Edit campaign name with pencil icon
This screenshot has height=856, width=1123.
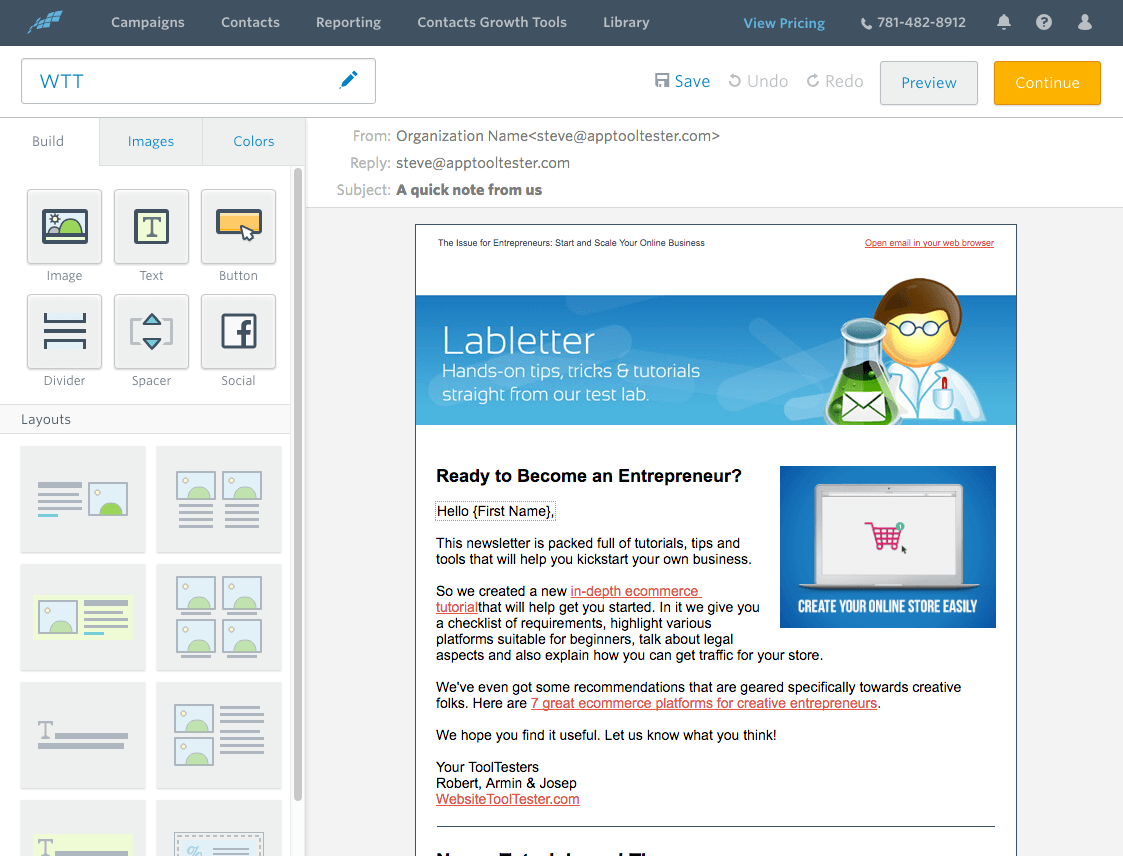point(348,80)
